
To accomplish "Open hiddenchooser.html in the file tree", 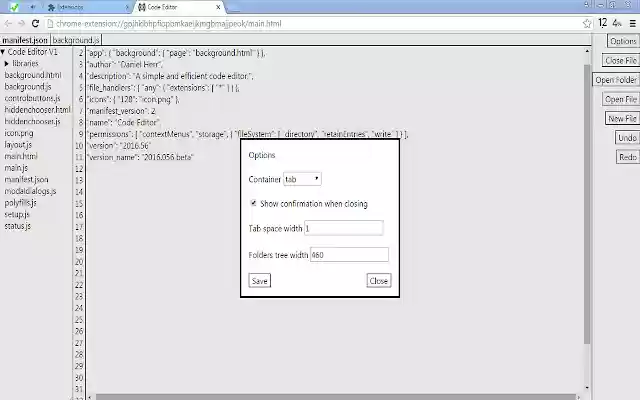I will pos(38,110).
